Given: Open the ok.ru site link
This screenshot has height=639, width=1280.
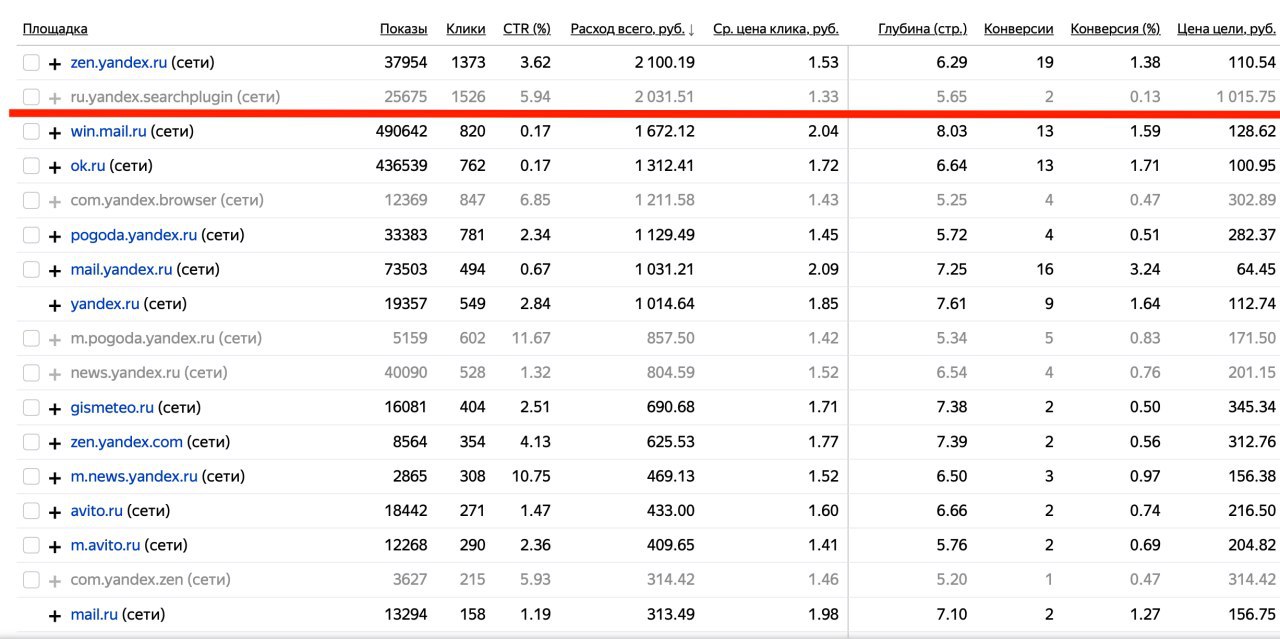Looking at the screenshot, I should [x=88, y=165].
